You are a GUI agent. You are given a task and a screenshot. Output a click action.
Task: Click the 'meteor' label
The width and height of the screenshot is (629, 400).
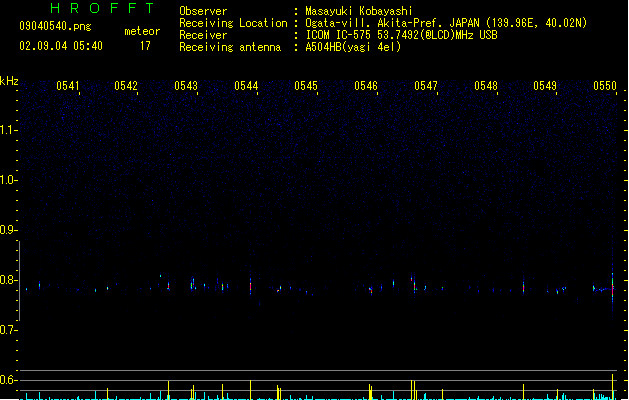tap(142, 31)
